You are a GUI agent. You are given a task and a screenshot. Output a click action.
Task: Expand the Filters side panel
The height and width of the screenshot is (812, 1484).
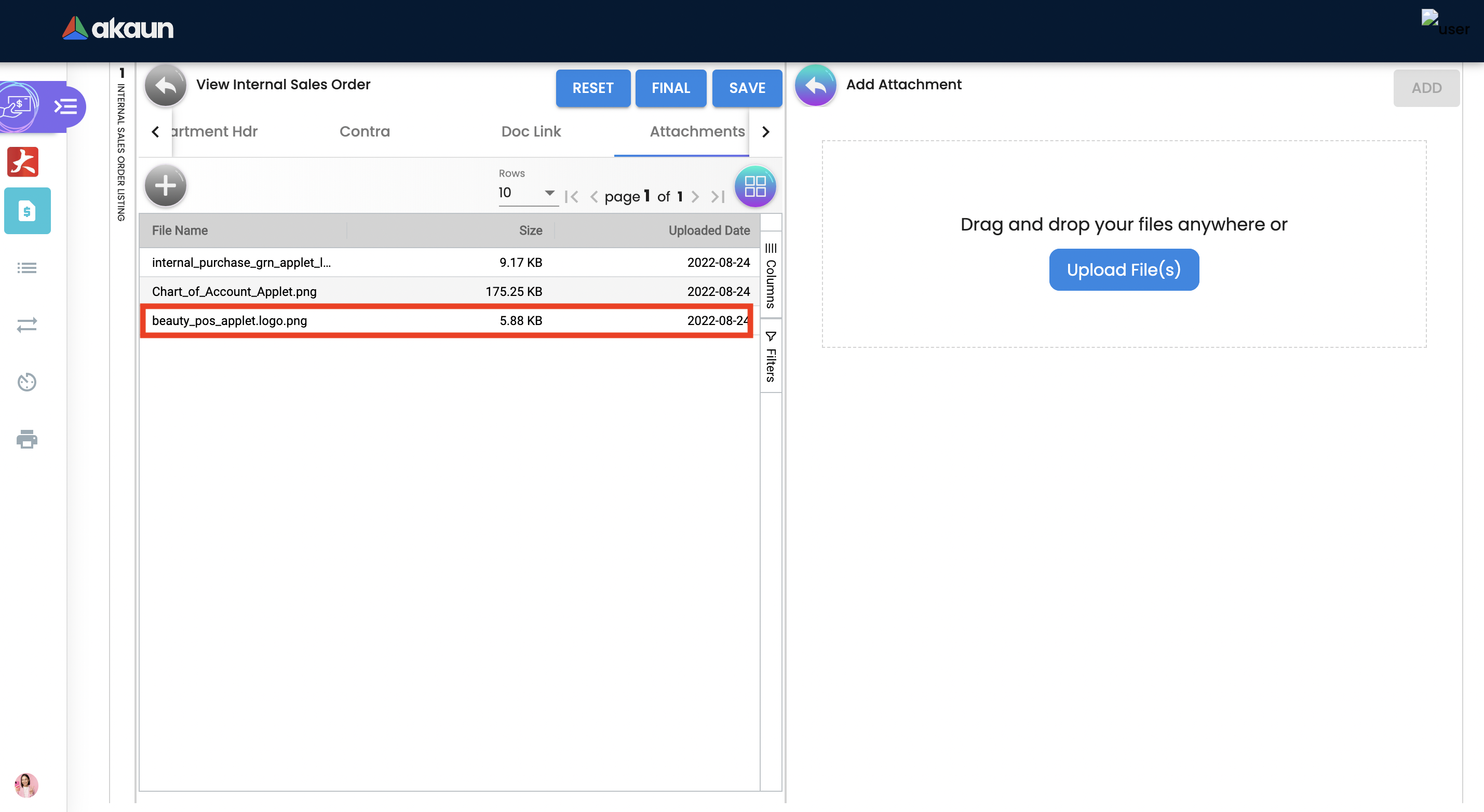pos(771,357)
